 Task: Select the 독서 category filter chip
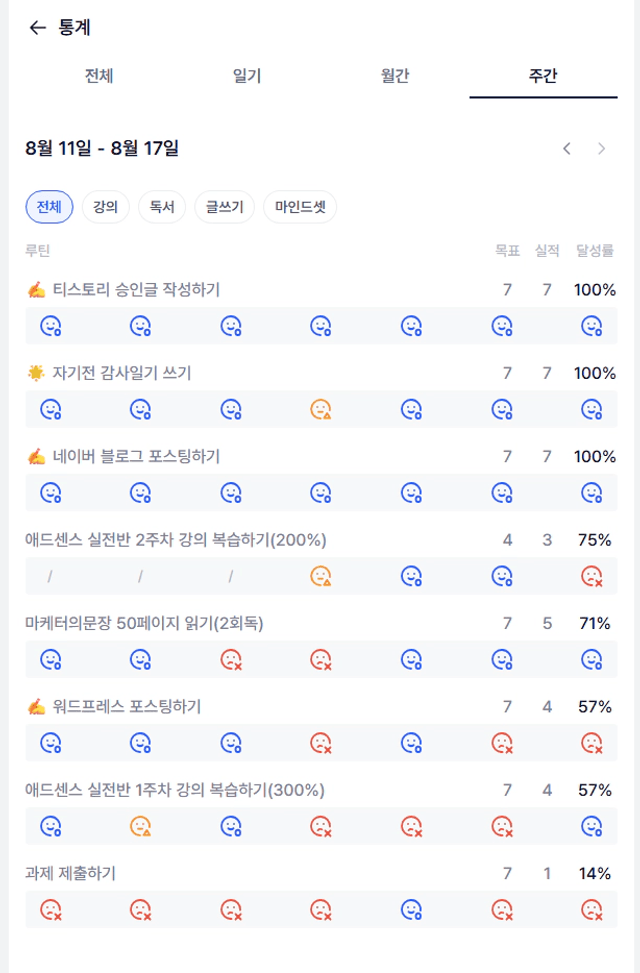162,207
